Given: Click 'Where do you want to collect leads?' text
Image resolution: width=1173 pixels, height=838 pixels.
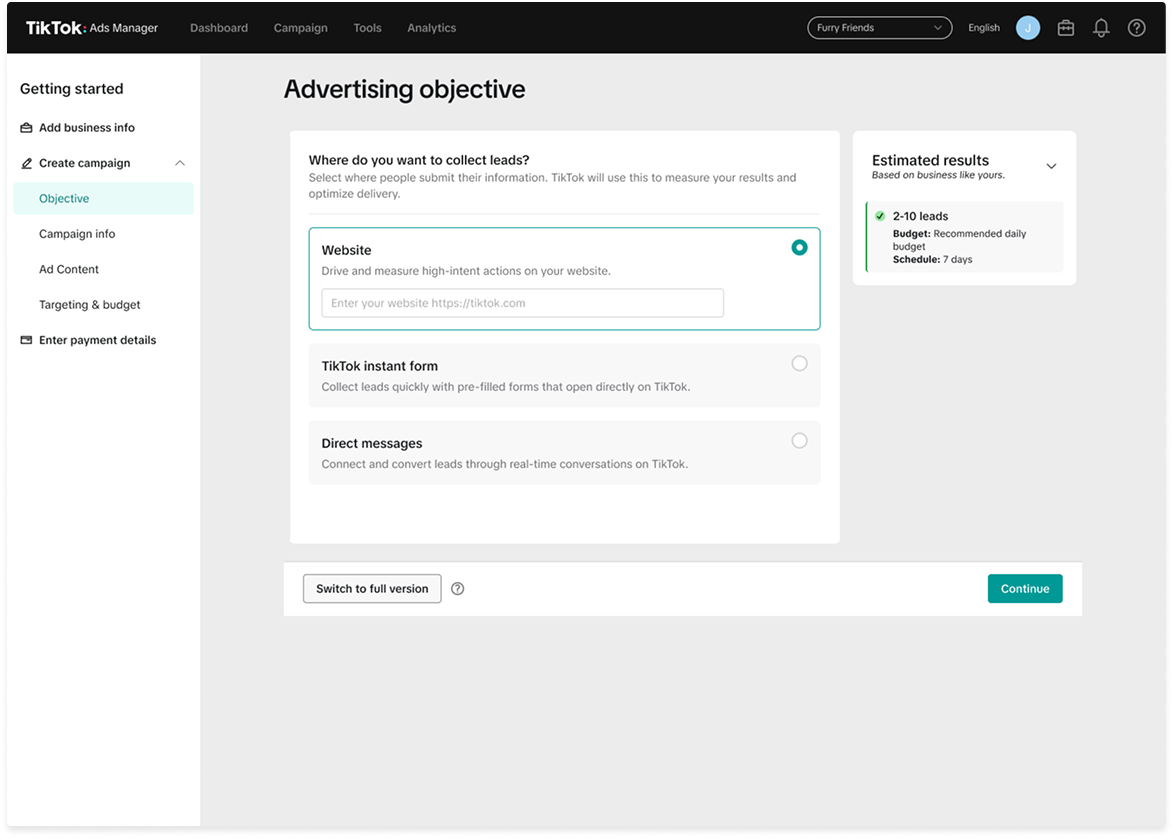Looking at the screenshot, I should [419, 160].
